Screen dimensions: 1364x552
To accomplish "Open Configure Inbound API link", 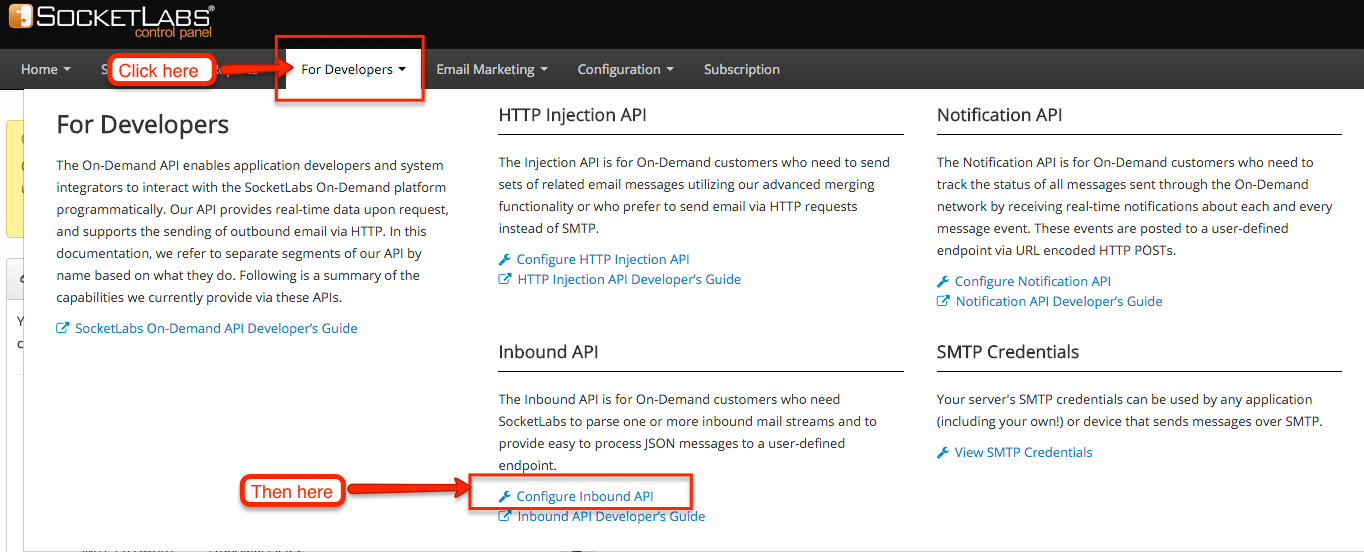I will click(585, 496).
